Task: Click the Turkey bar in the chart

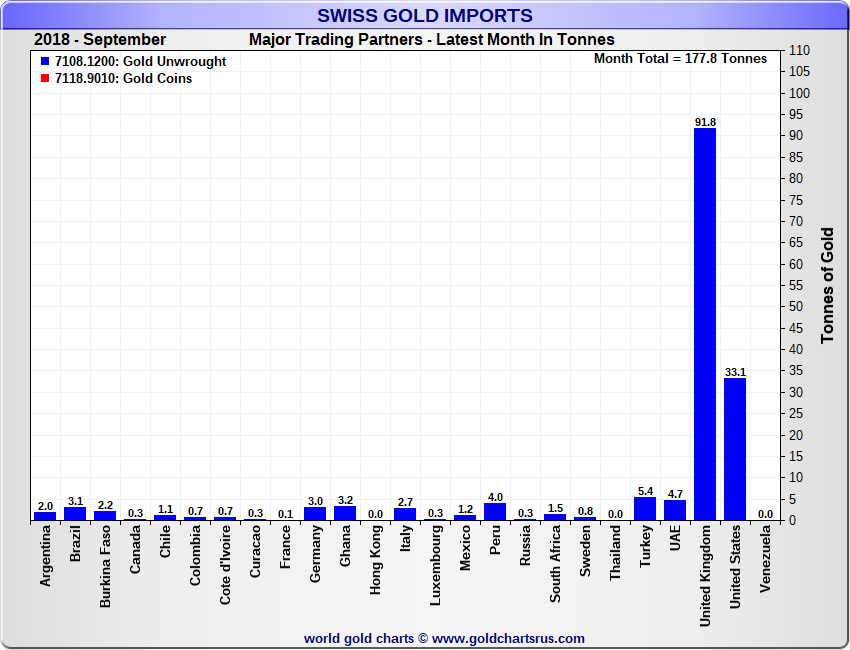Action: click(x=645, y=509)
